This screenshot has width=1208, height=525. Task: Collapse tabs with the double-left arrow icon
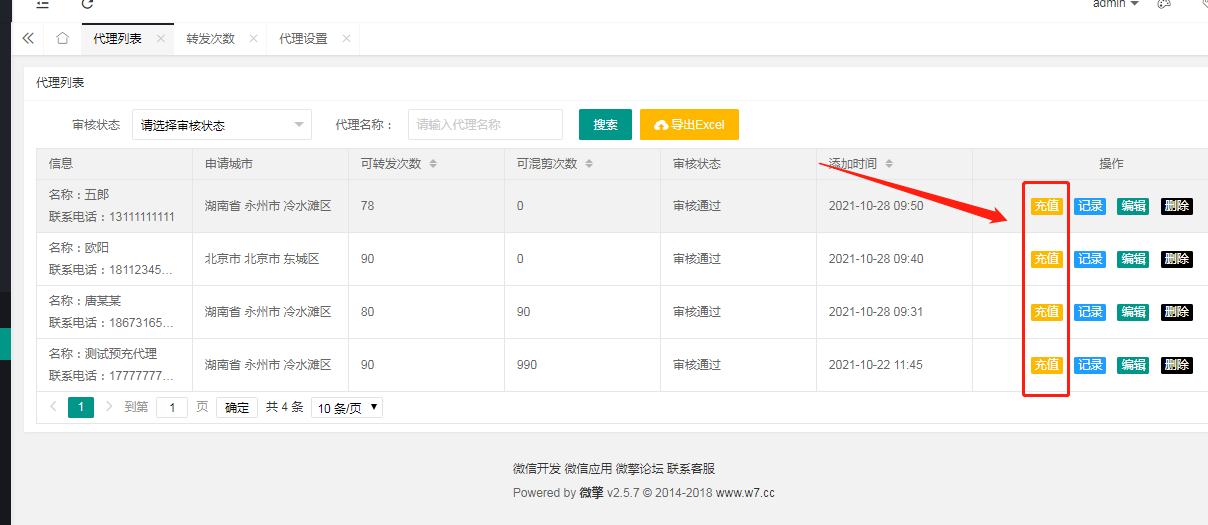28,39
